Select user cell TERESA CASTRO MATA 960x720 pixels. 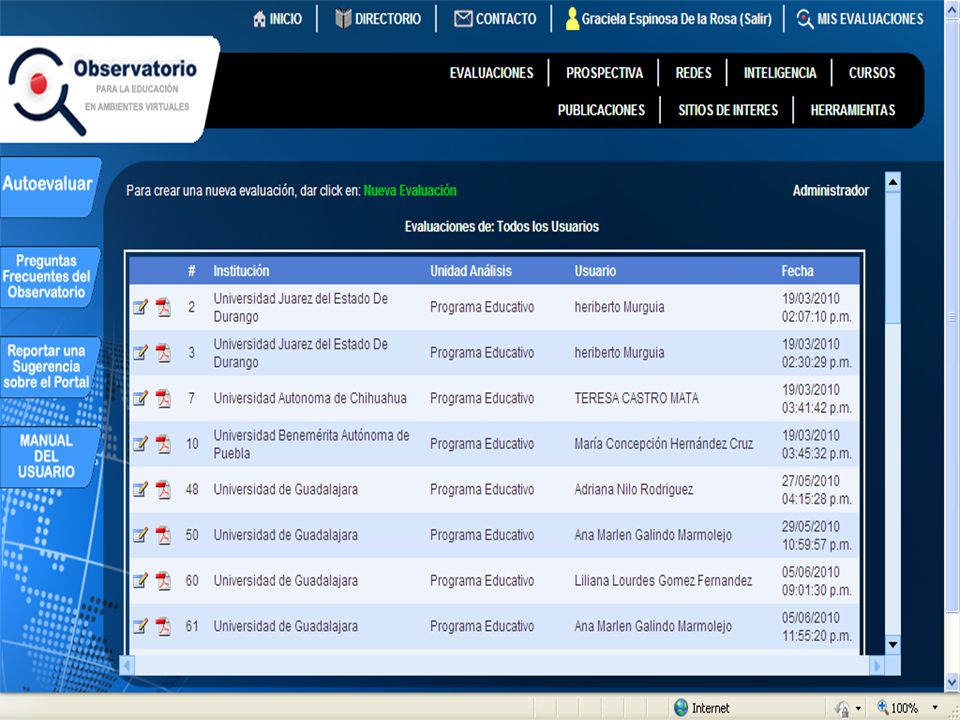pos(636,398)
